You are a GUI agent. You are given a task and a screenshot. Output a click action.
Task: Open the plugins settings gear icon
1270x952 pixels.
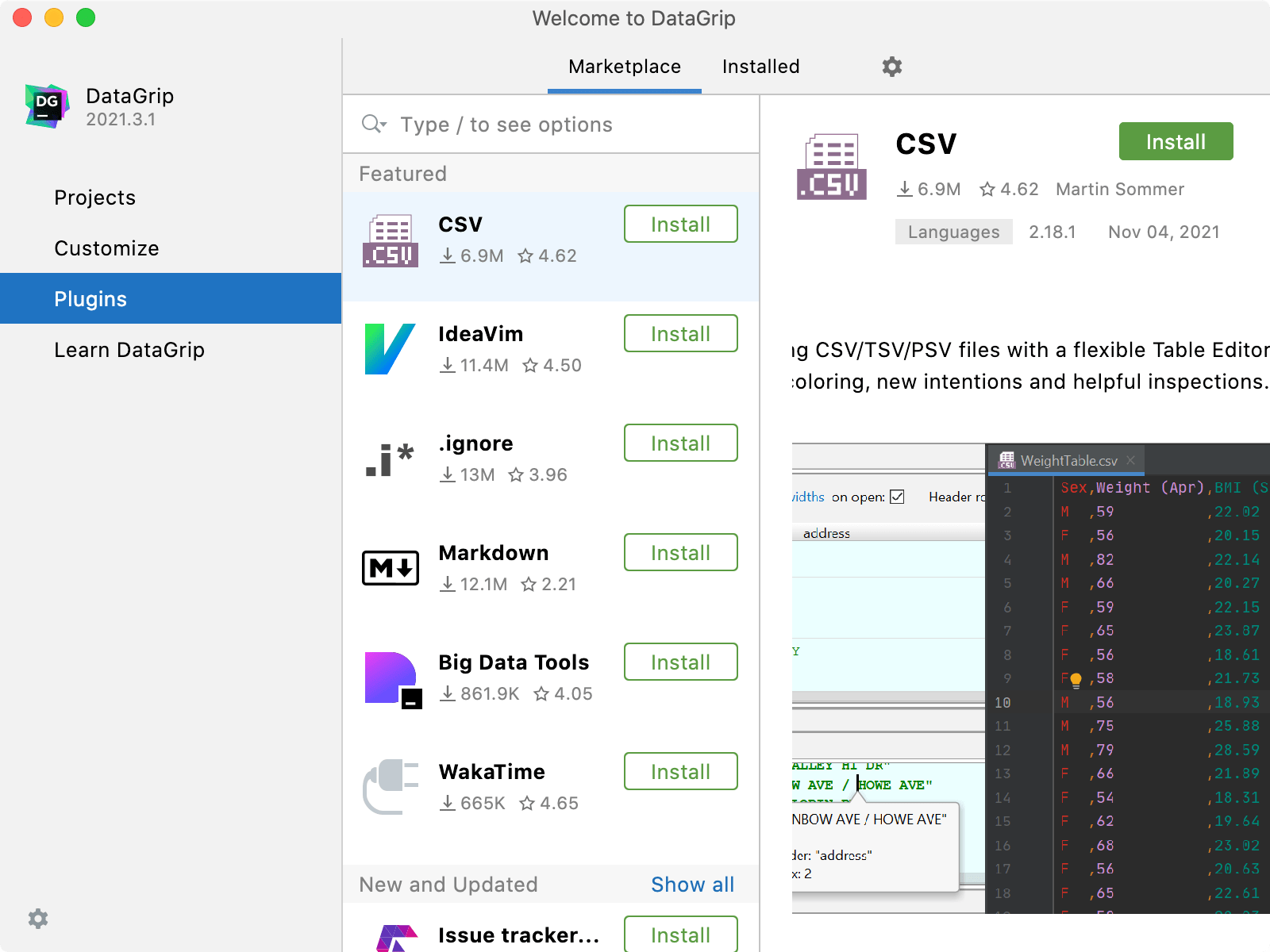(x=892, y=67)
